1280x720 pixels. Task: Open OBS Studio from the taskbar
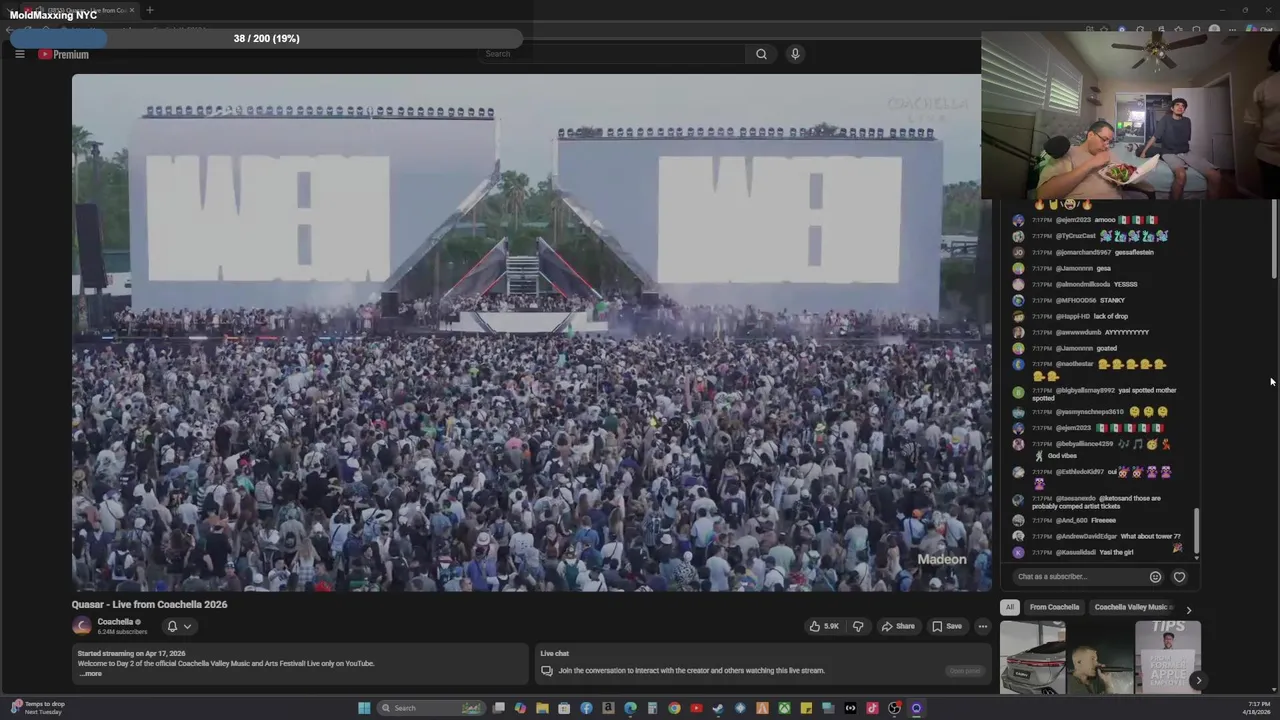coord(894,708)
